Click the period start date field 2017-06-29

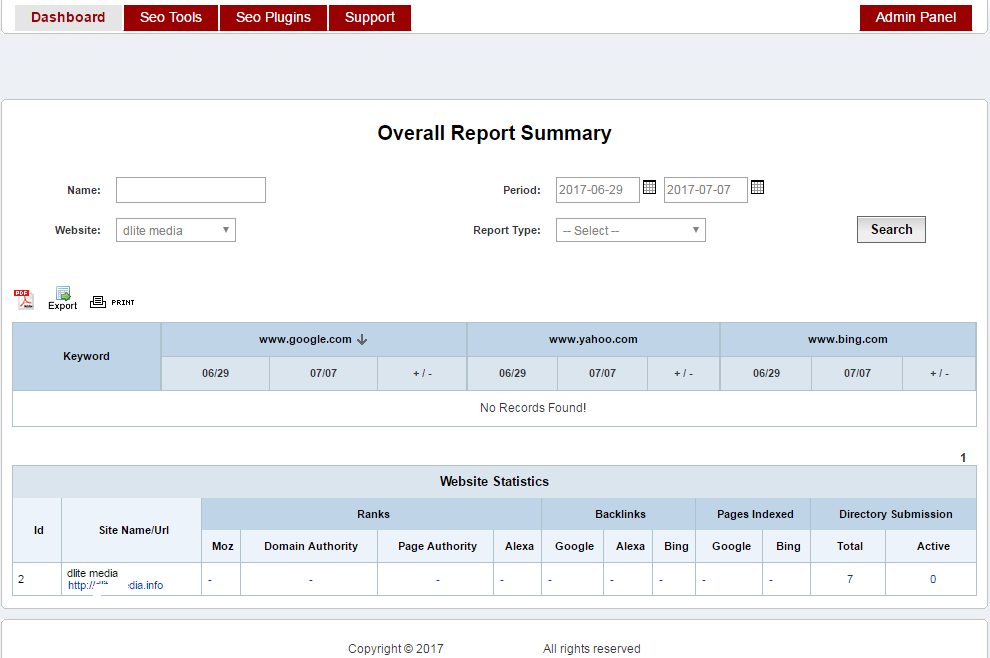point(597,190)
